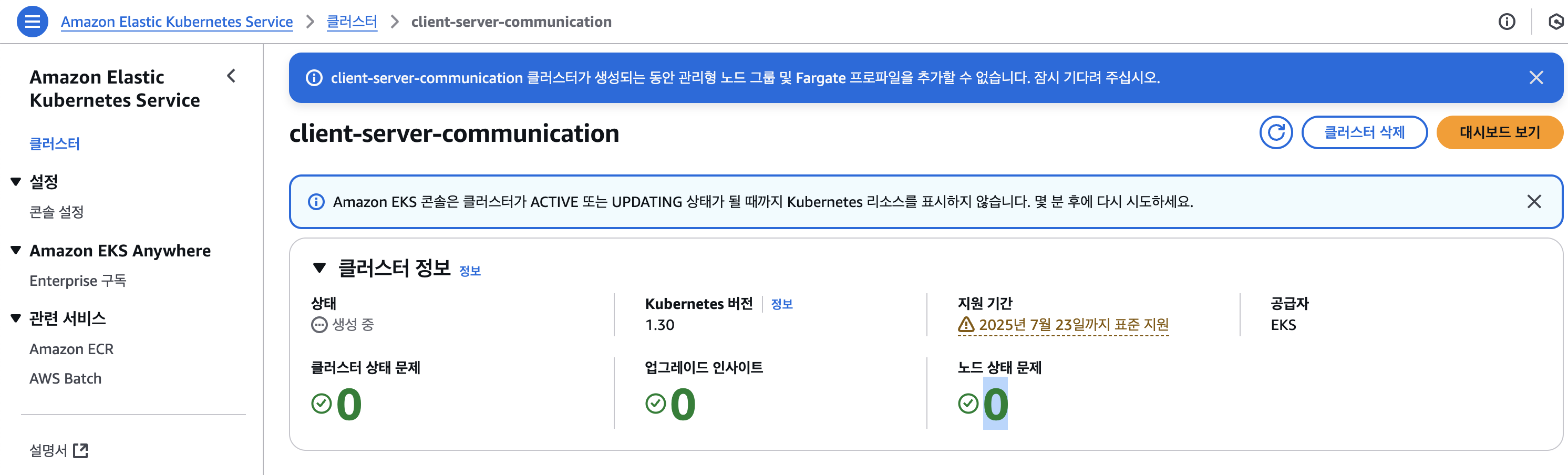
Task: Refresh the cluster details page
Action: (1276, 132)
